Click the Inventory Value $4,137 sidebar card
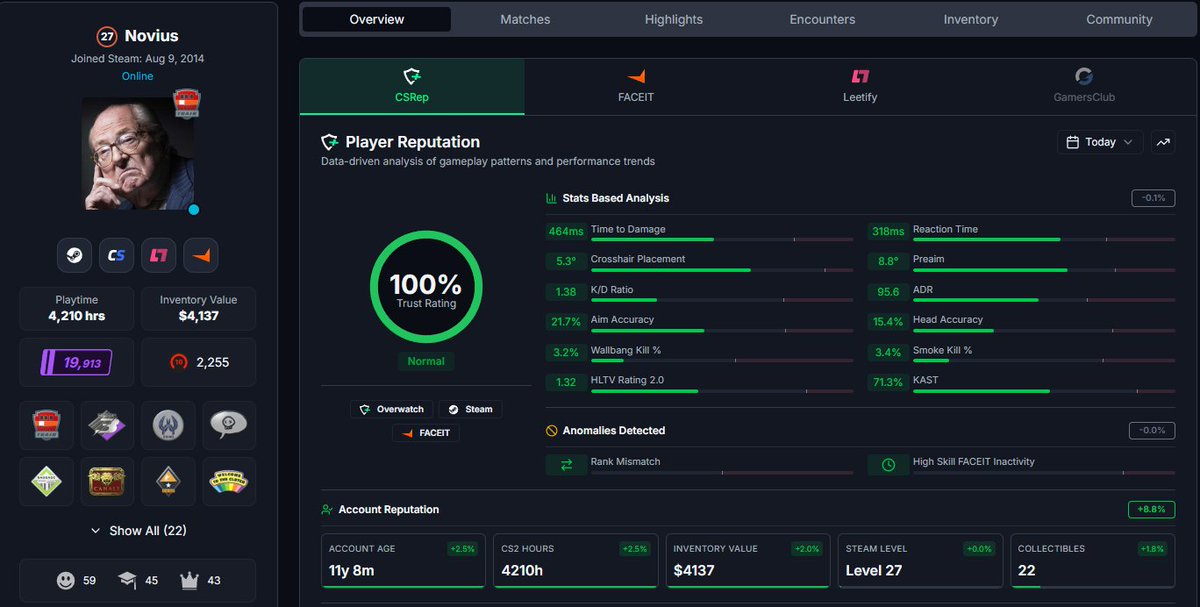Viewport: 1200px width, 607px height. click(x=198, y=309)
